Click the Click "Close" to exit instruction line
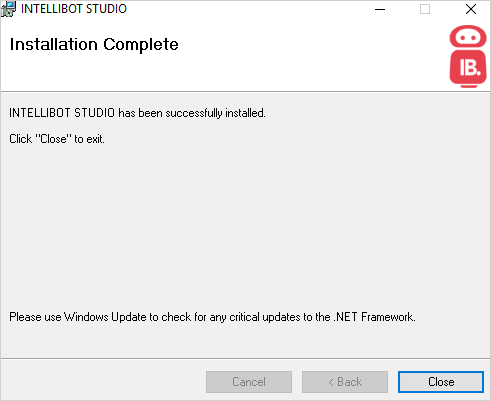Image resolution: width=491 pixels, height=401 pixels. [57, 139]
